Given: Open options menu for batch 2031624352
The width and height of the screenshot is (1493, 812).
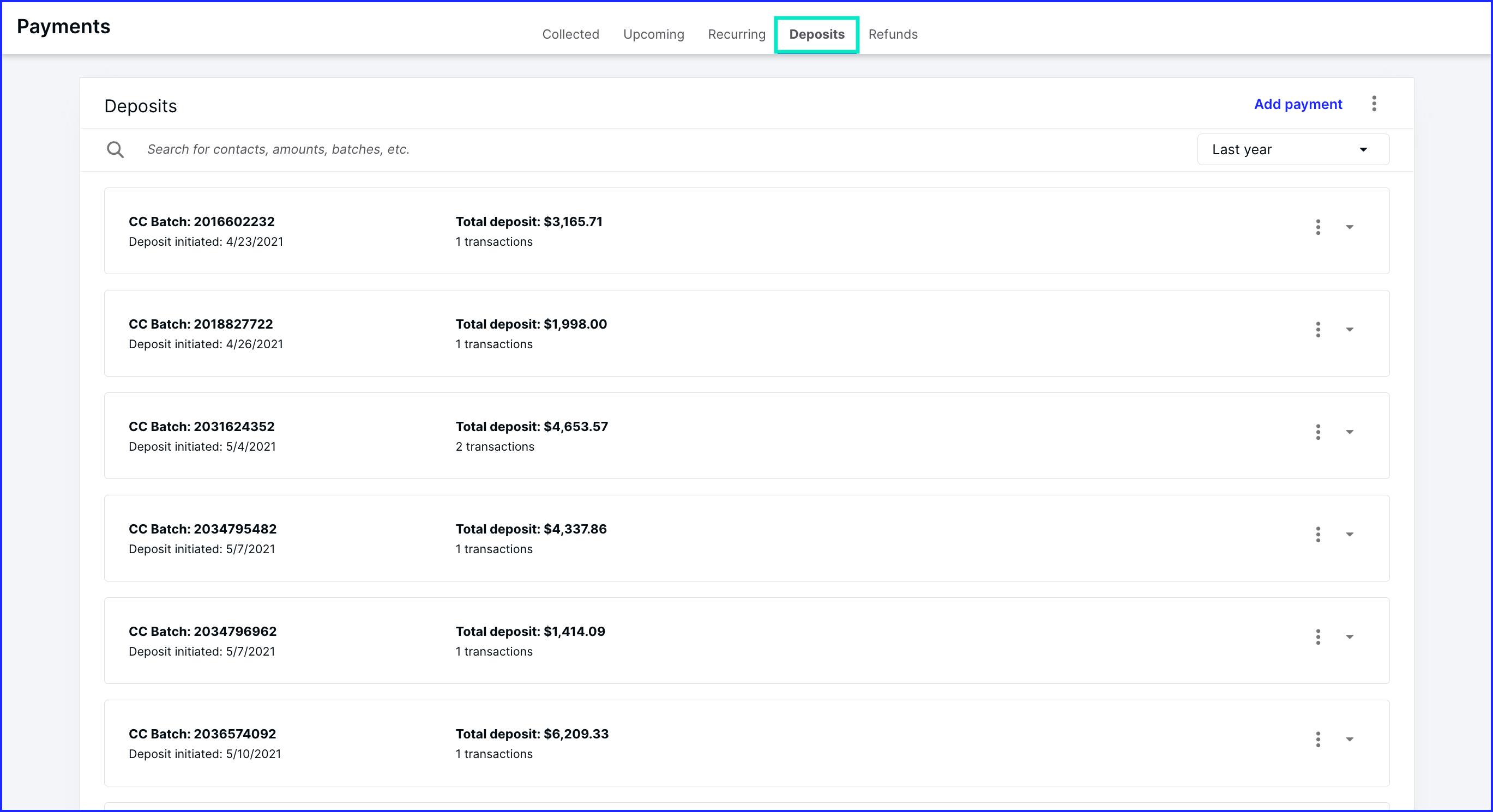Looking at the screenshot, I should click(1318, 432).
